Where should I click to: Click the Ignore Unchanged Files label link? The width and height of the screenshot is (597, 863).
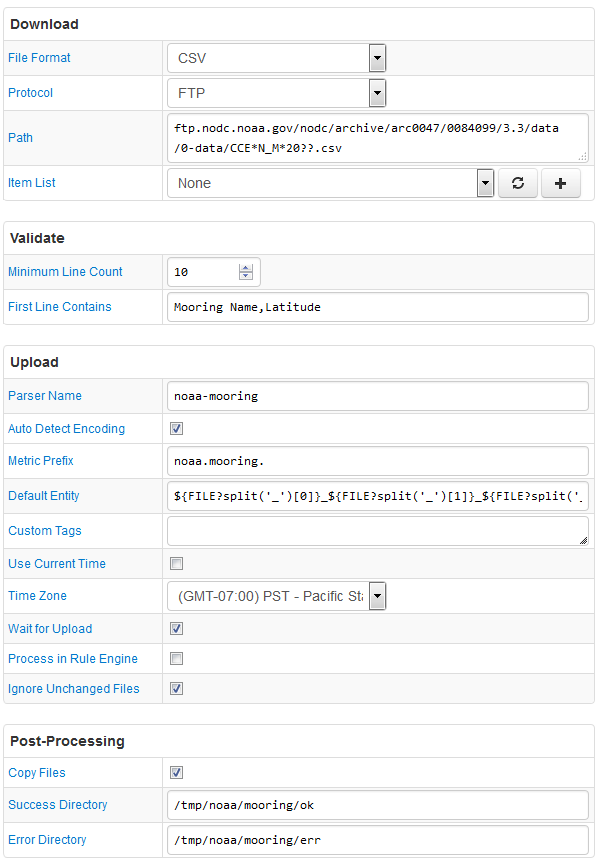(x=74, y=689)
